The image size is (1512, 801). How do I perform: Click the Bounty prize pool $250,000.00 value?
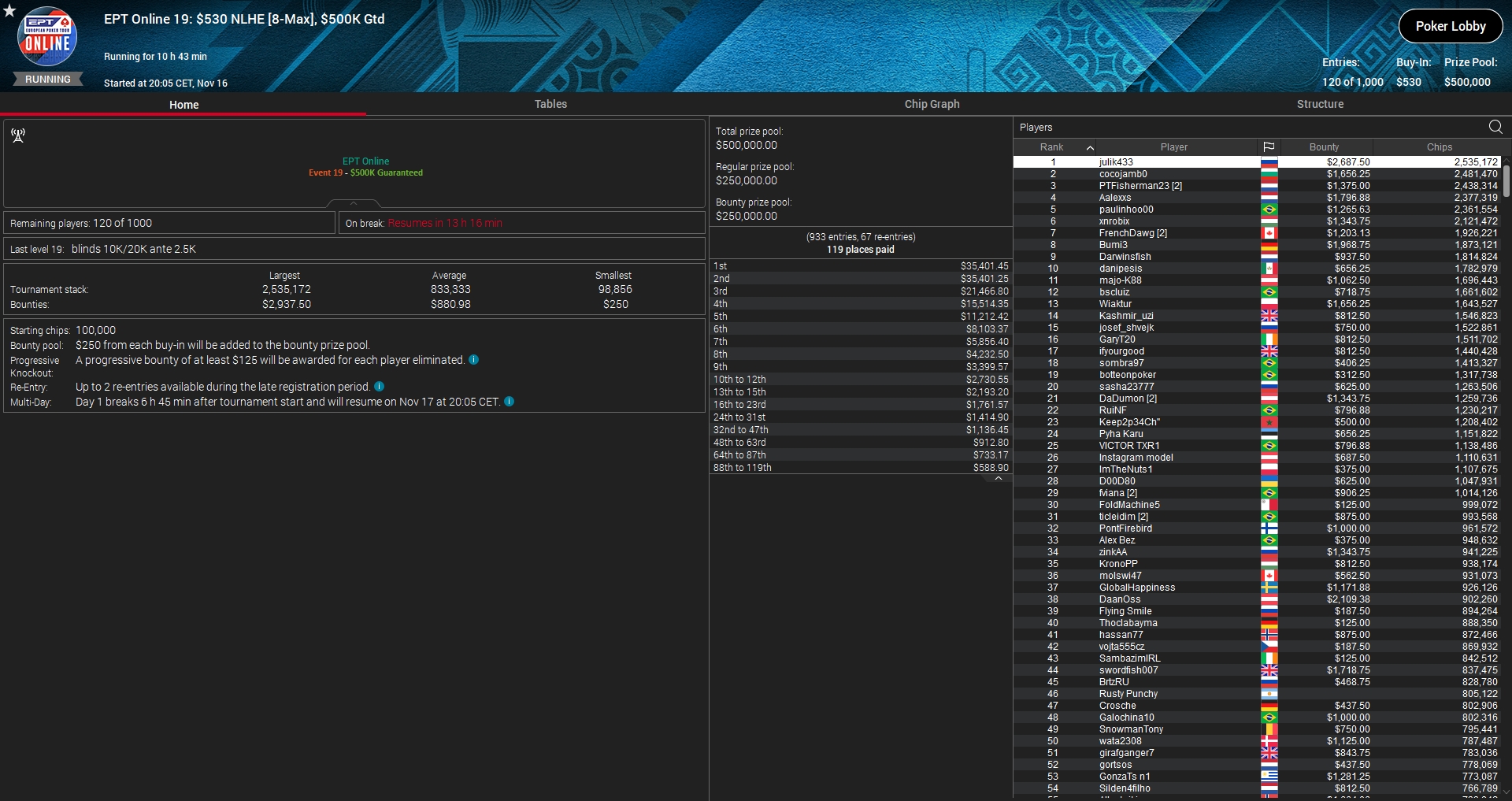pos(747,216)
